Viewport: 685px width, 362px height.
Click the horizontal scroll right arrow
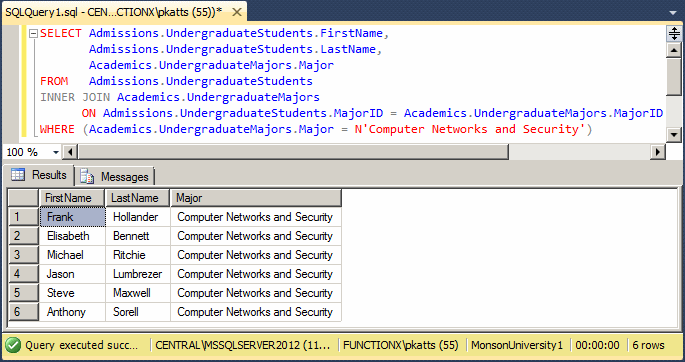coord(658,152)
